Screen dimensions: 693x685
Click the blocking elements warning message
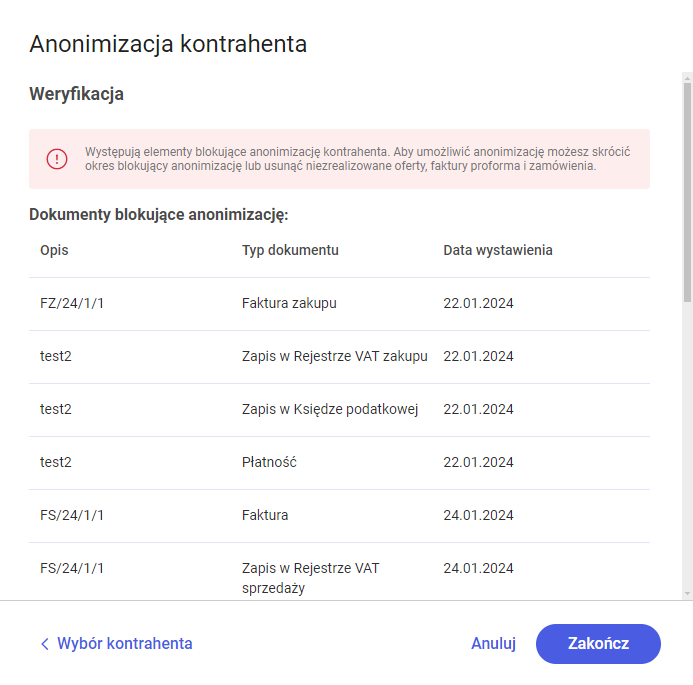tap(356, 159)
